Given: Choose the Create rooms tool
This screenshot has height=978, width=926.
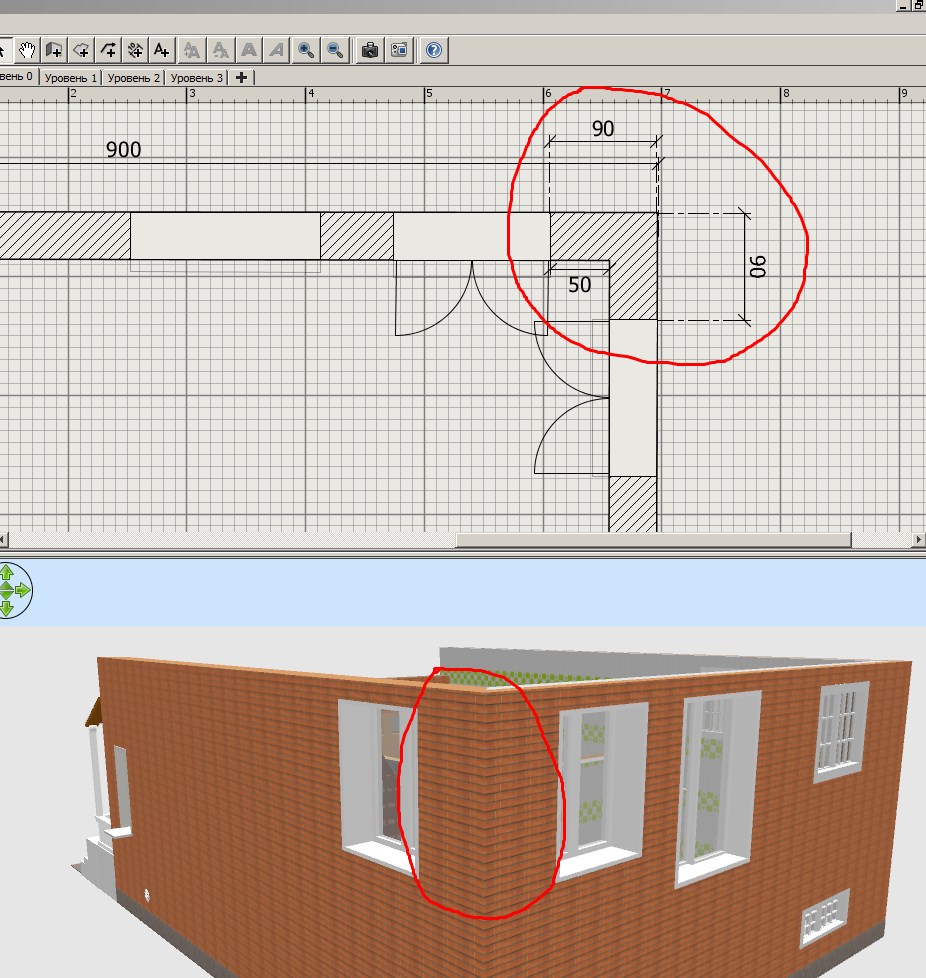Looking at the screenshot, I should tap(81, 50).
